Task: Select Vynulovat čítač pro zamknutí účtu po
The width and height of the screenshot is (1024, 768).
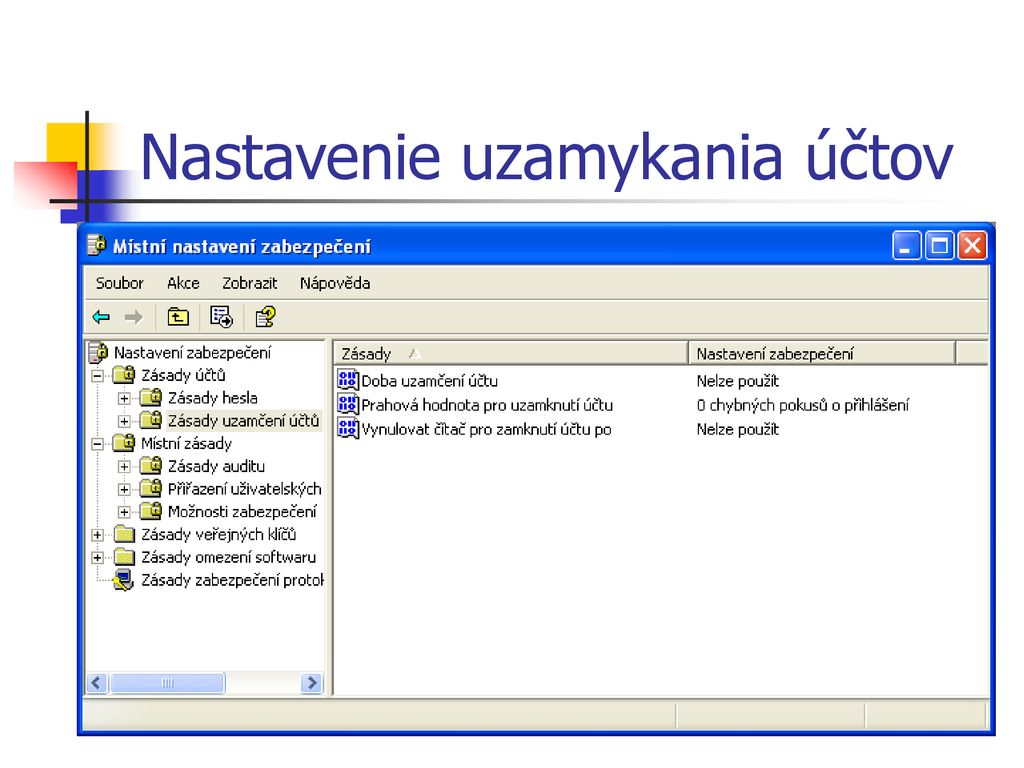Action: click(486, 429)
